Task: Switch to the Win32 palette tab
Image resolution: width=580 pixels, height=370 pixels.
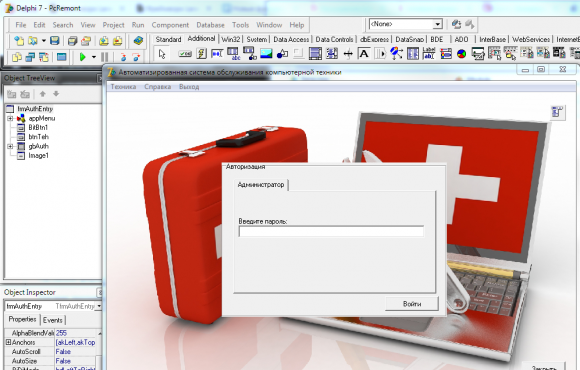Action: coord(231,39)
